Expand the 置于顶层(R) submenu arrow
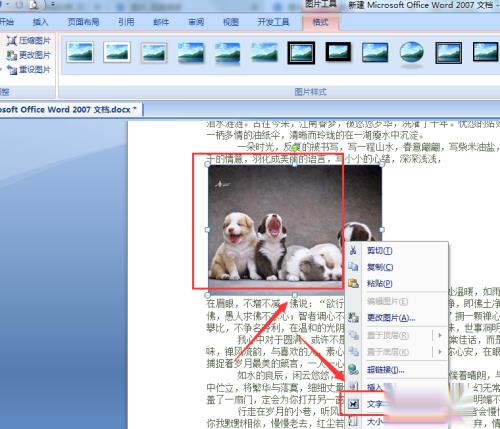 pyautogui.click(x=440, y=335)
